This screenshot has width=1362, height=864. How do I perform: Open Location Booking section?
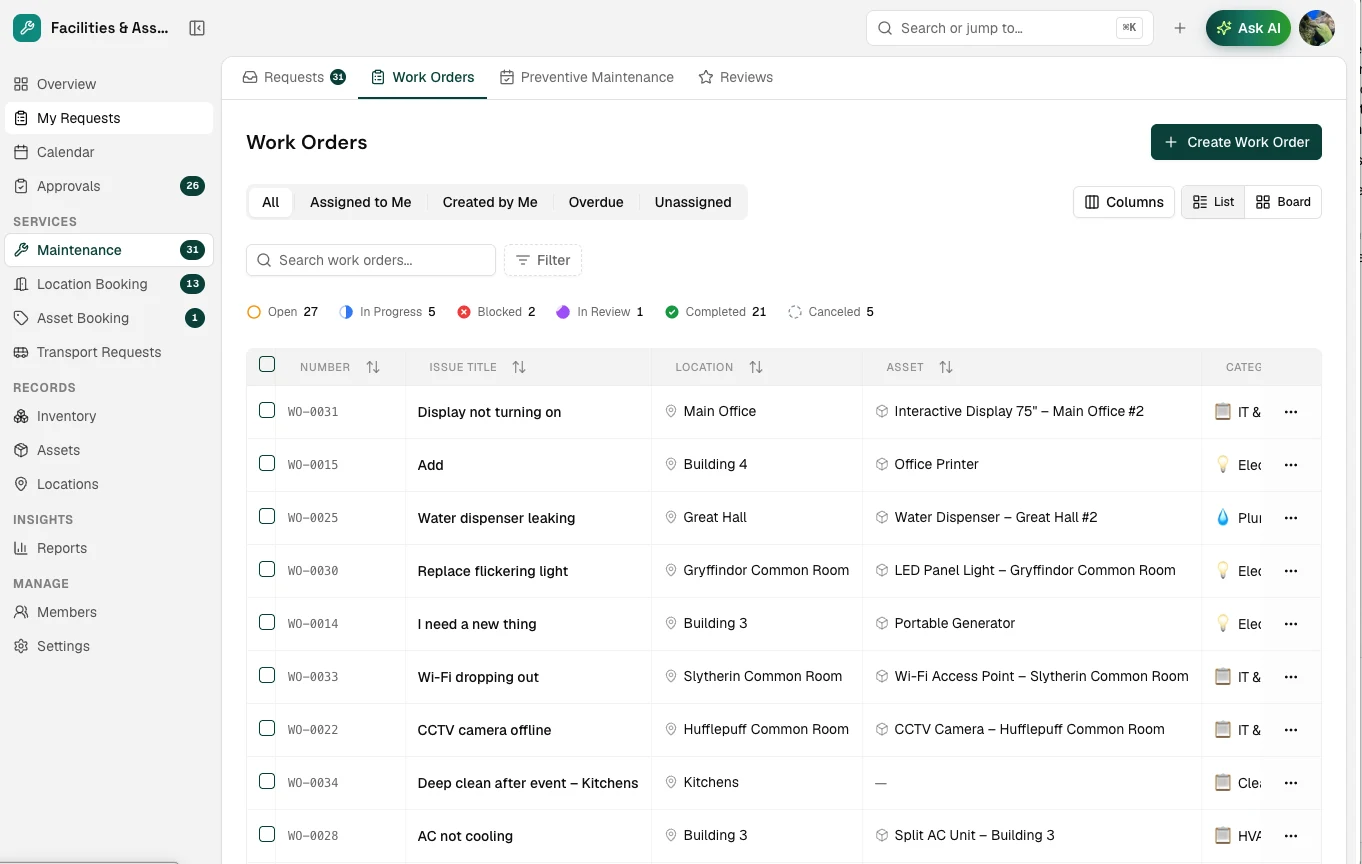[x=109, y=284]
